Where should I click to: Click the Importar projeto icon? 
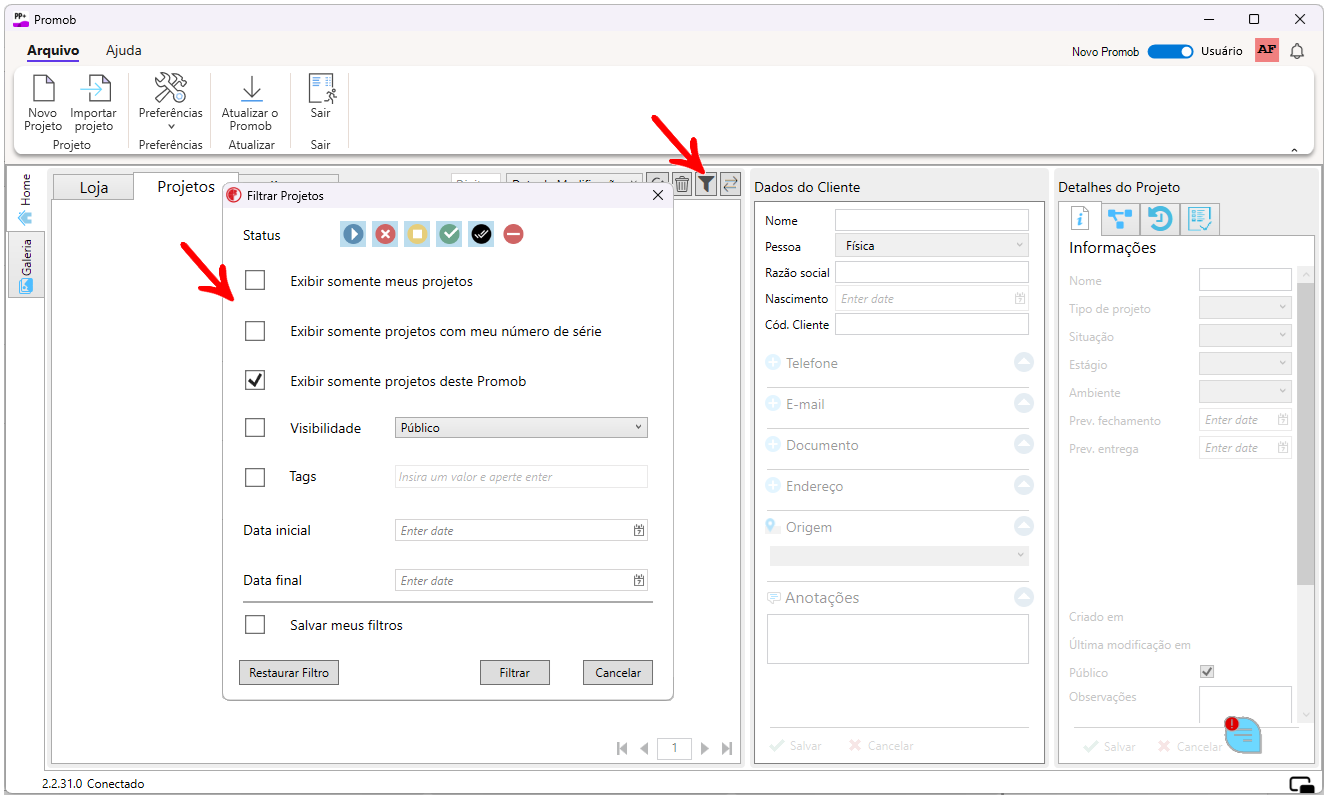pos(94,89)
